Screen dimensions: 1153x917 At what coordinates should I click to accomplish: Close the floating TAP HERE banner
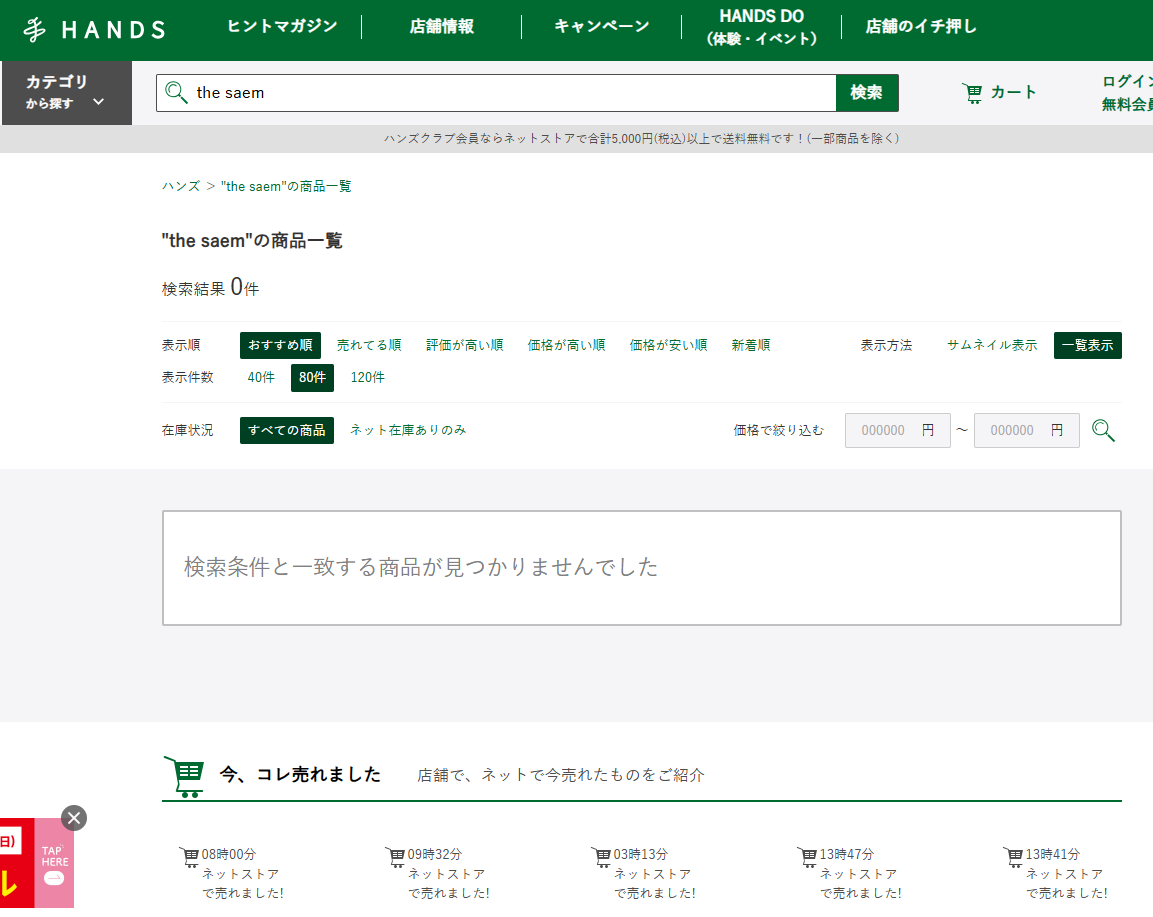coord(74,818)
